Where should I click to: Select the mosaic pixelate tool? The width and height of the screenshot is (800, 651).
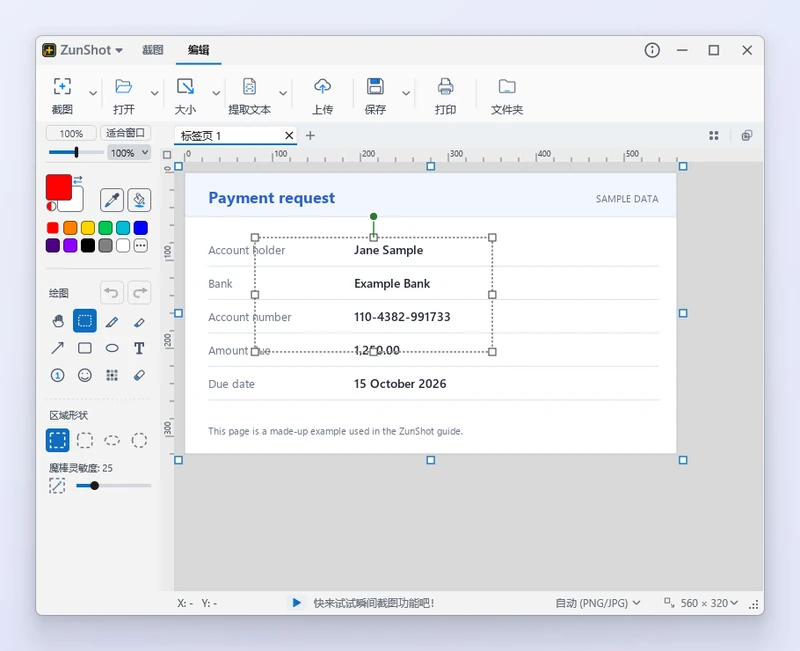click(x=112, y=375)
